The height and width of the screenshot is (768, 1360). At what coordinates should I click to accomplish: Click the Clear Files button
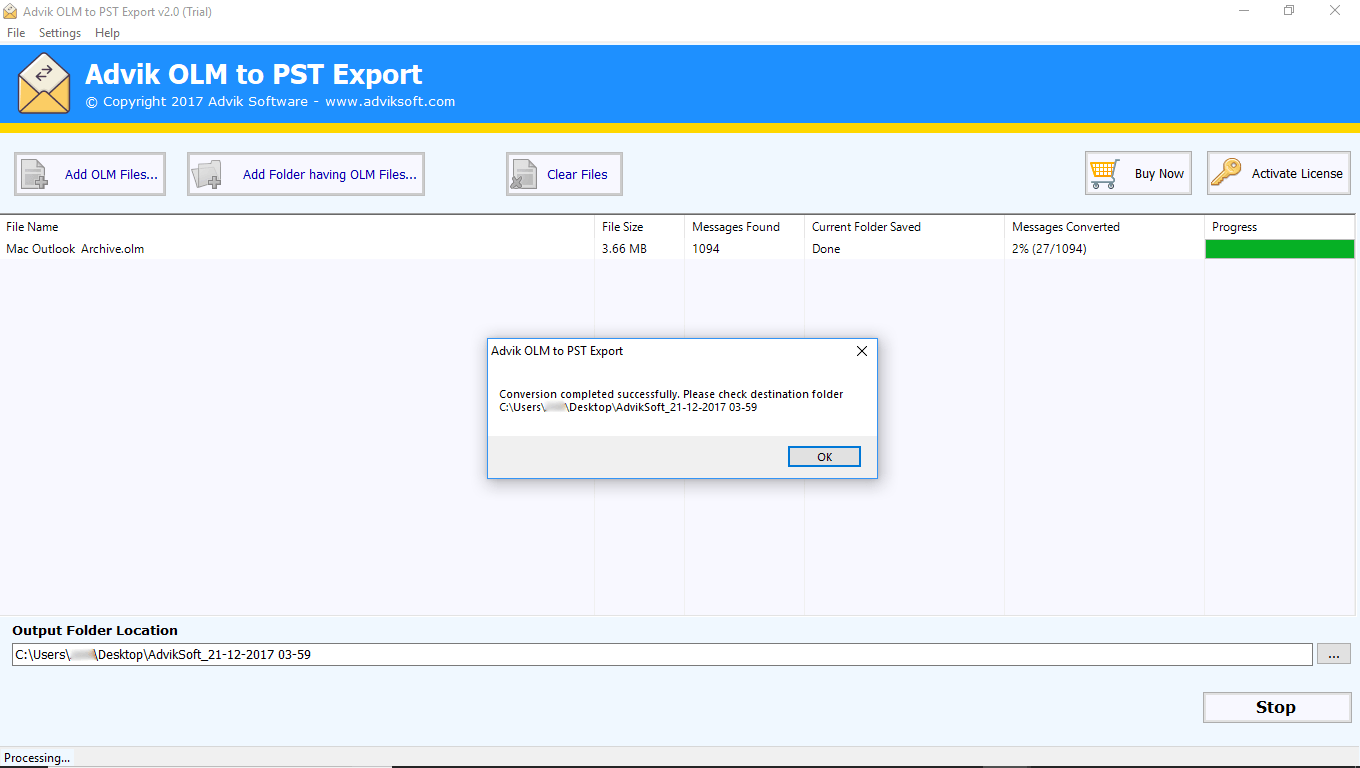[564, 174]
